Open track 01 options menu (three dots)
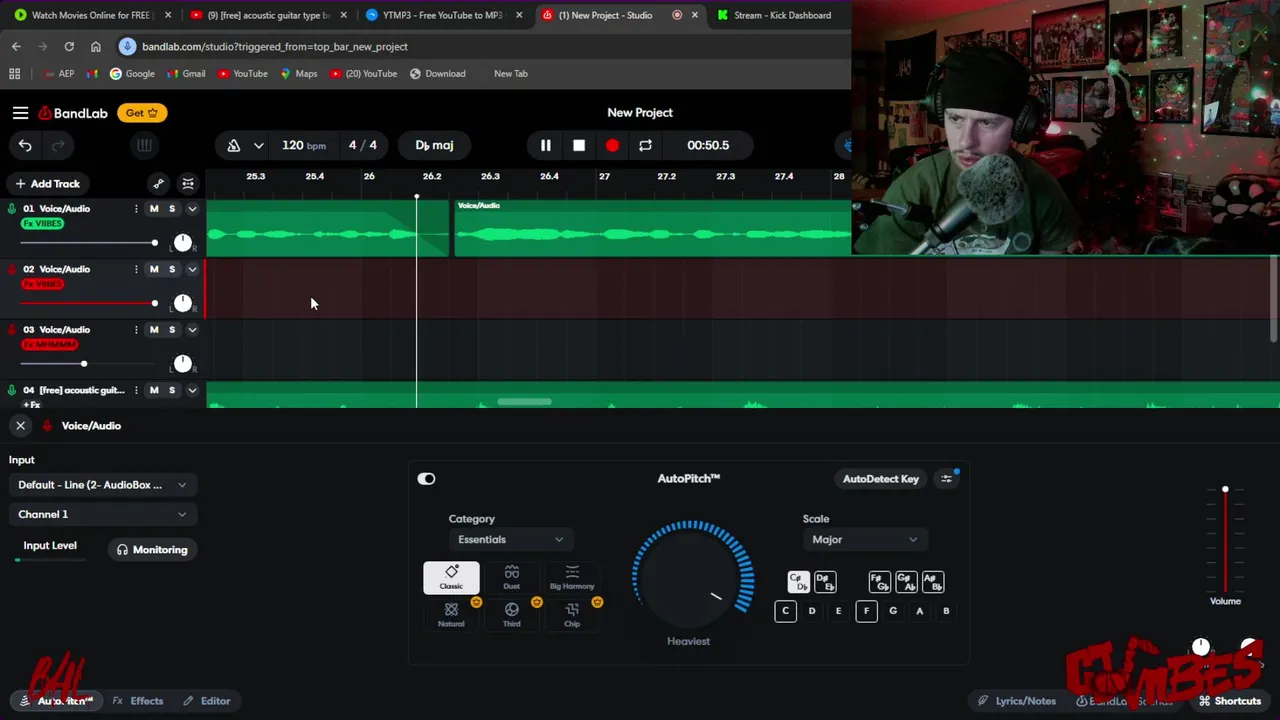This screenshot has width=1280, height=720. (136, 209)
